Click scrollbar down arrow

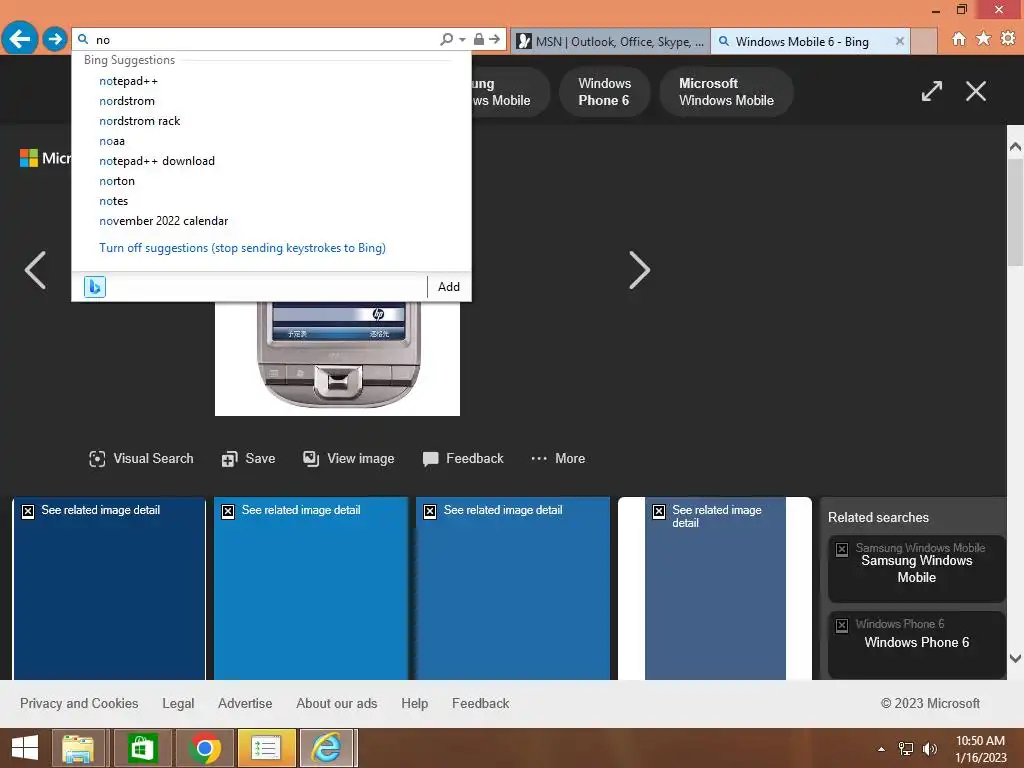[1015, 658]
